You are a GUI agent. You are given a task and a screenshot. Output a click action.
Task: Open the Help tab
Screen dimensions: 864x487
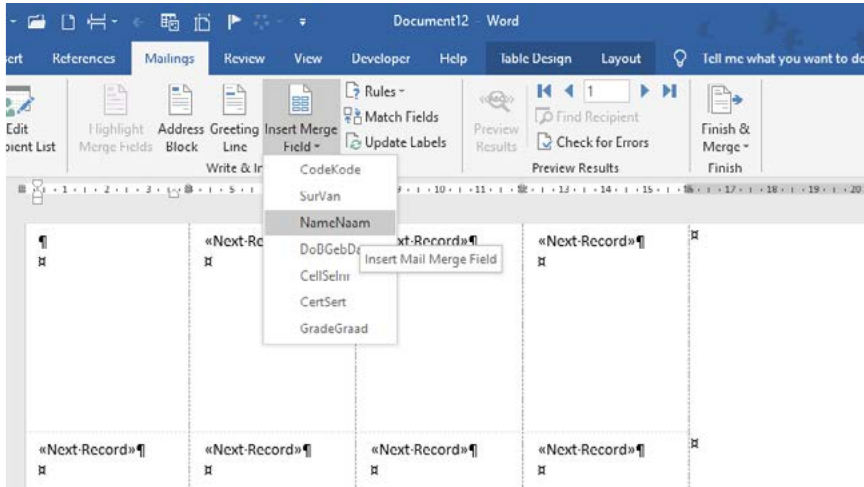(453, 58)
